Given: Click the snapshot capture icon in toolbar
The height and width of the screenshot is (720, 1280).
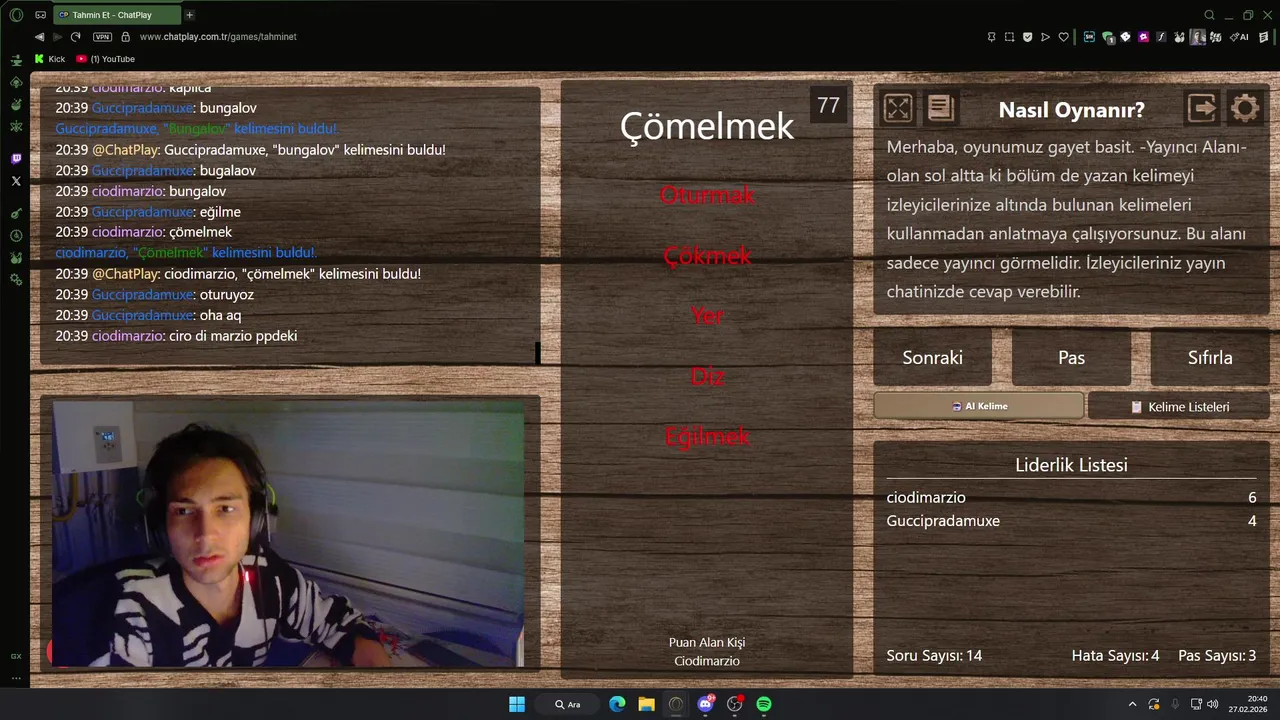Looking at the screenshot, I should tap(1009, 37).
